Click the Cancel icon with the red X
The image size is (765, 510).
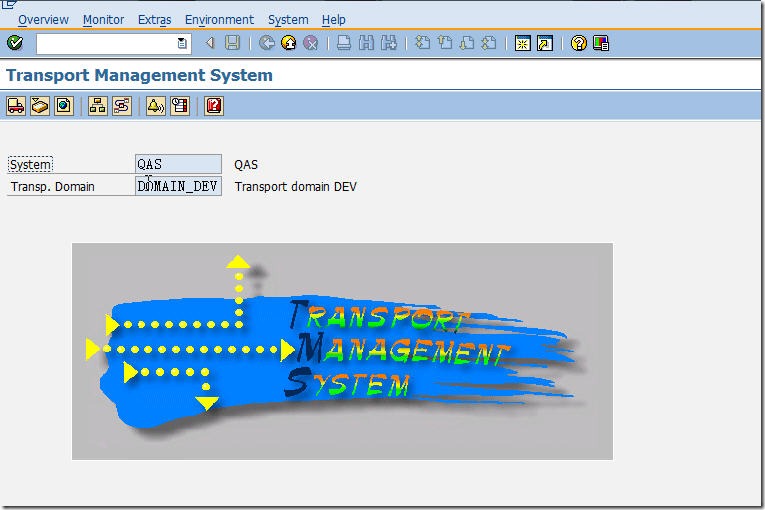point(311,43)
